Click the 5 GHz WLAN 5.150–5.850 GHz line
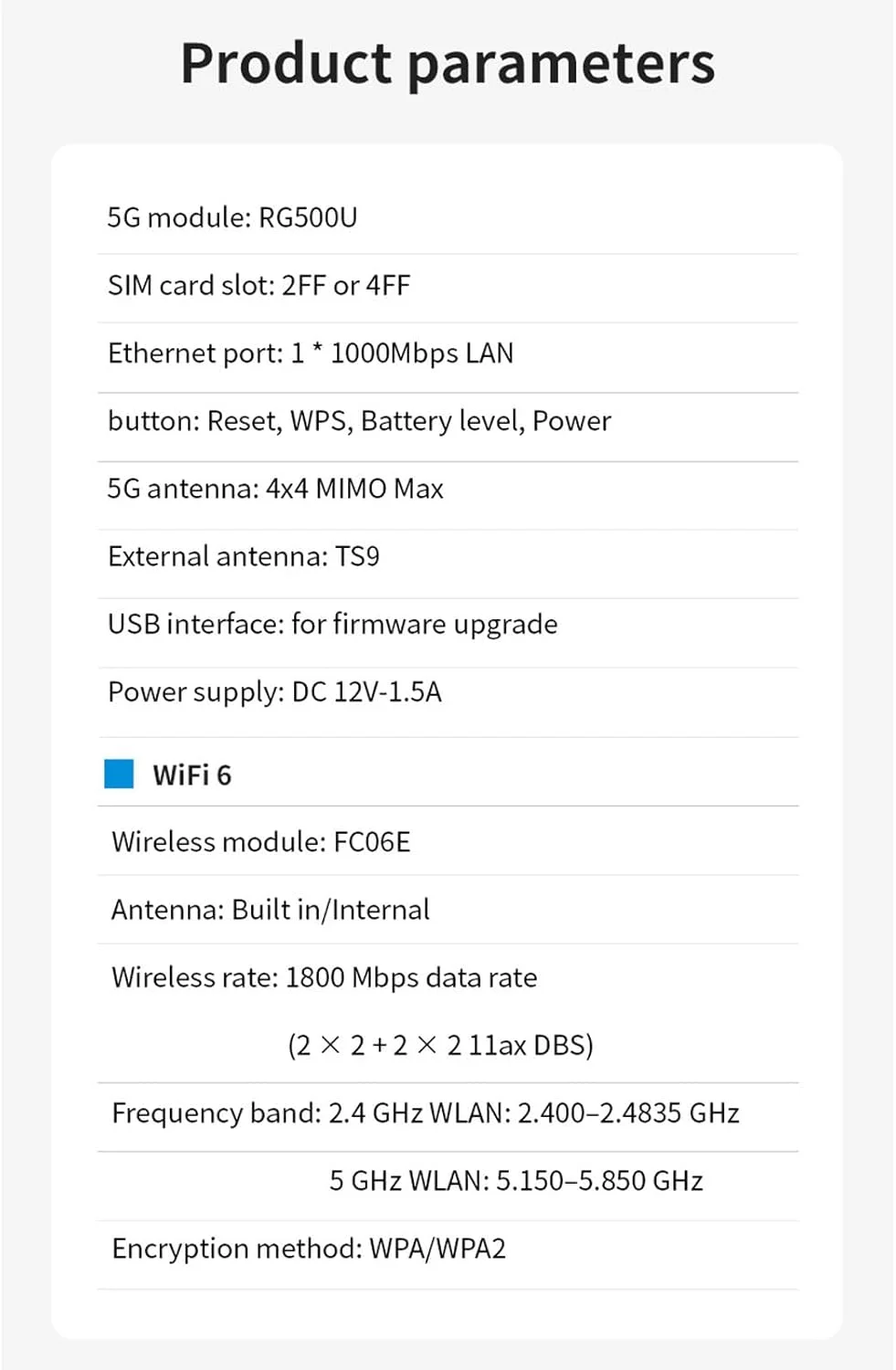 [516, 1181]
